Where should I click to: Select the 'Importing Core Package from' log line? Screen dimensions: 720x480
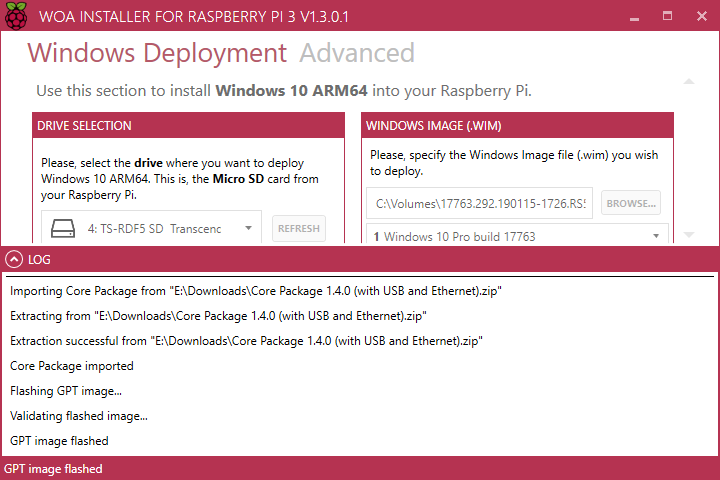(255, 291)
